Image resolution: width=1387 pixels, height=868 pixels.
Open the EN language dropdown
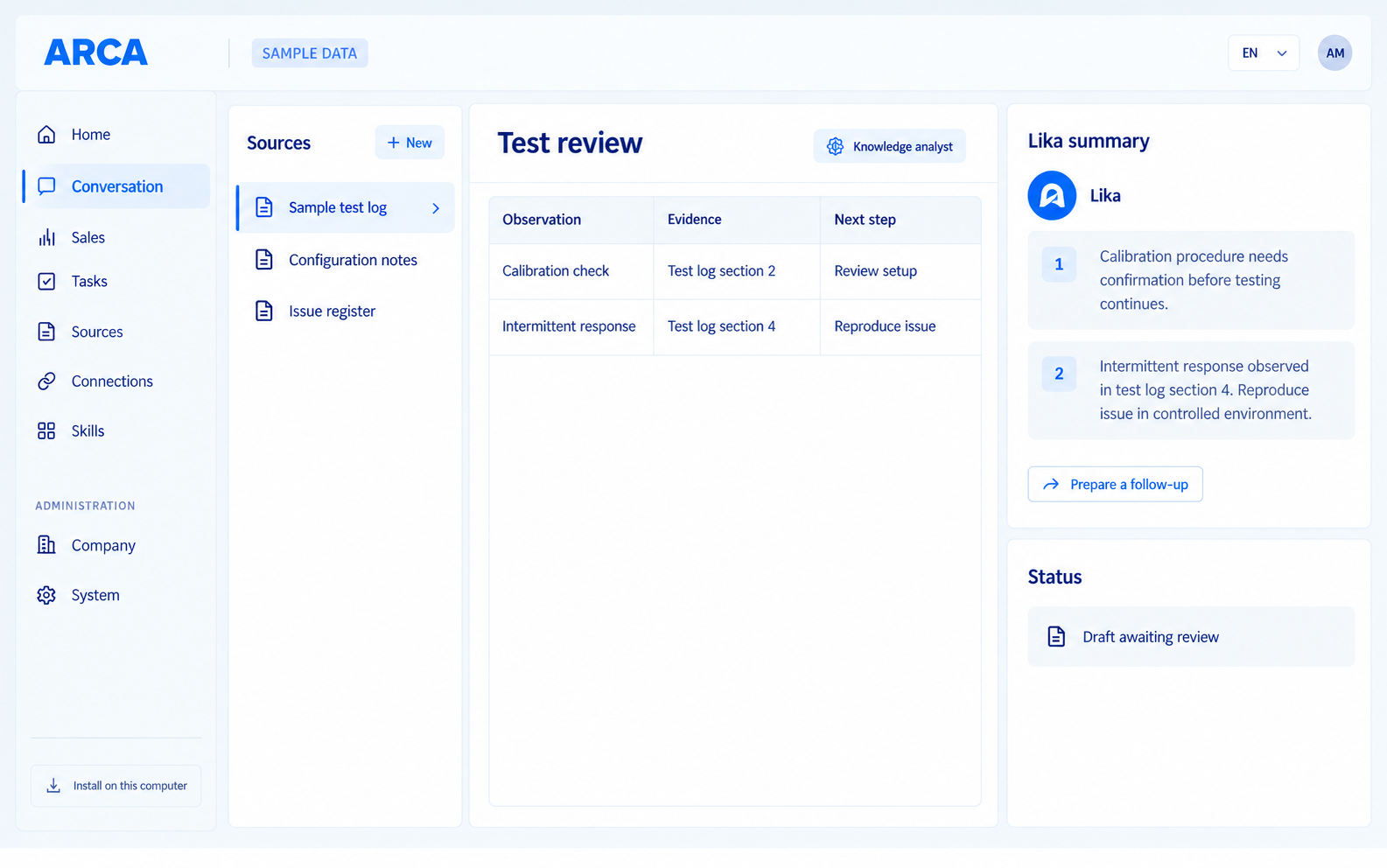1264,52
